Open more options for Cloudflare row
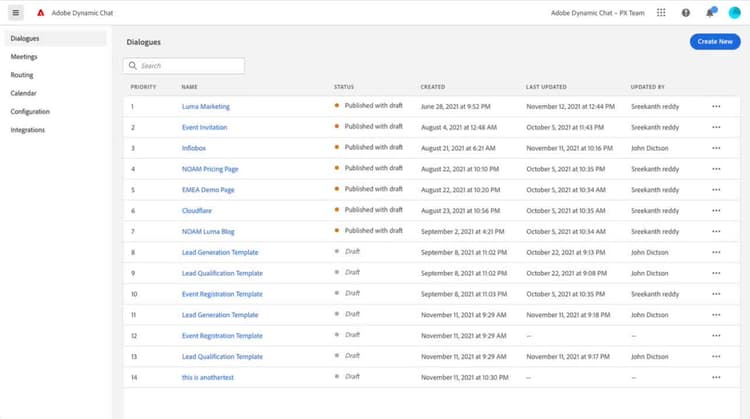This screenshot has width=750, height=419. click(716, 211)
